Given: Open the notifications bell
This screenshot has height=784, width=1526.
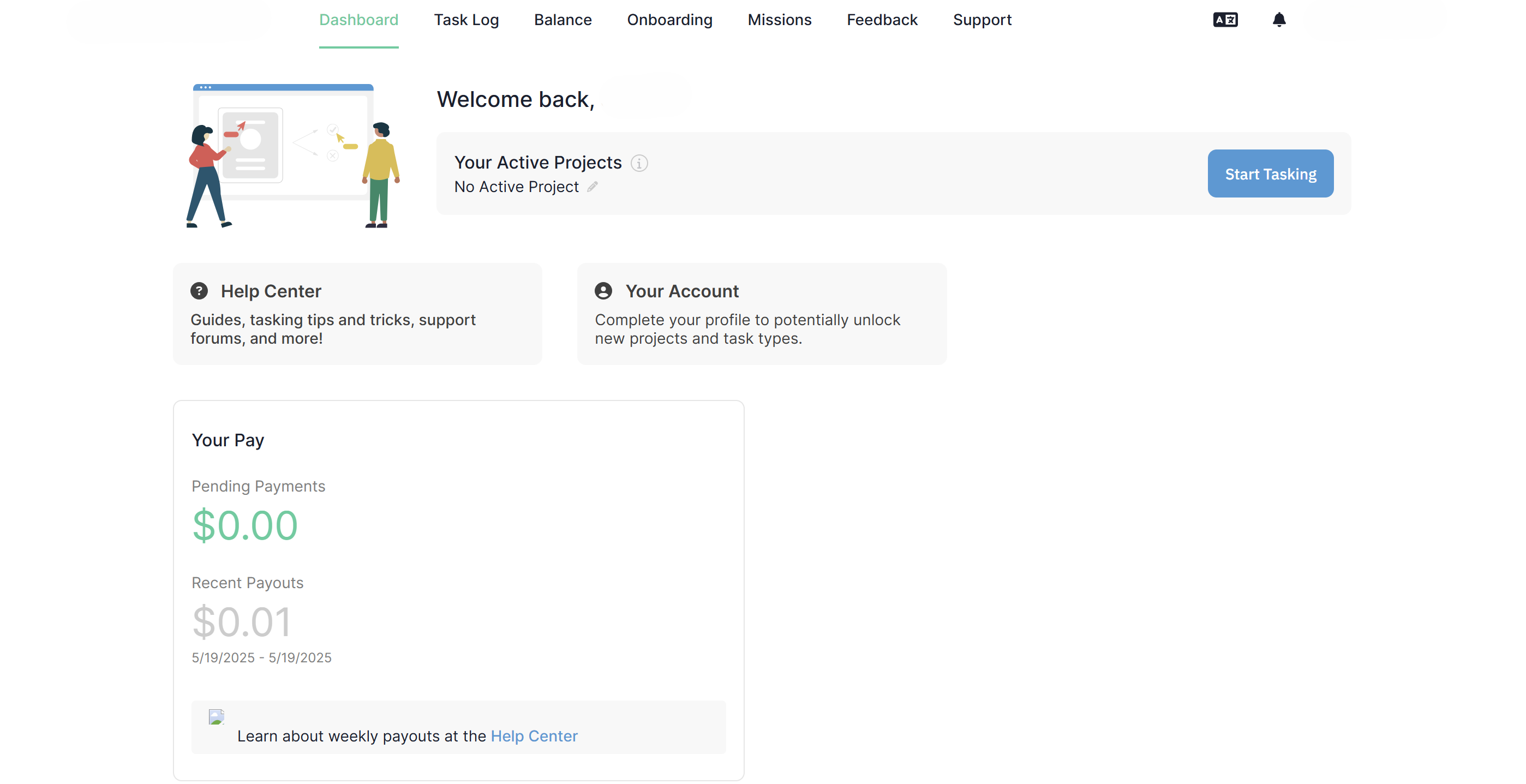Looking at the screenshot, I should tap(1279, 20).
